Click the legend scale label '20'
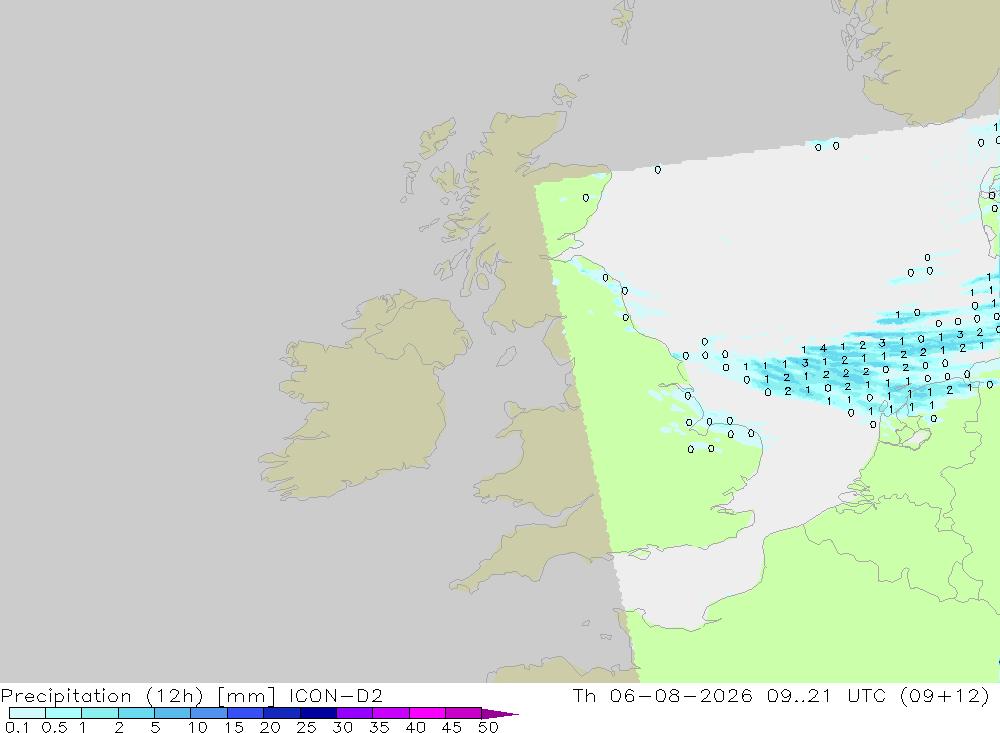The height and width of the screenshot is (733, 1000). (270, 727)
